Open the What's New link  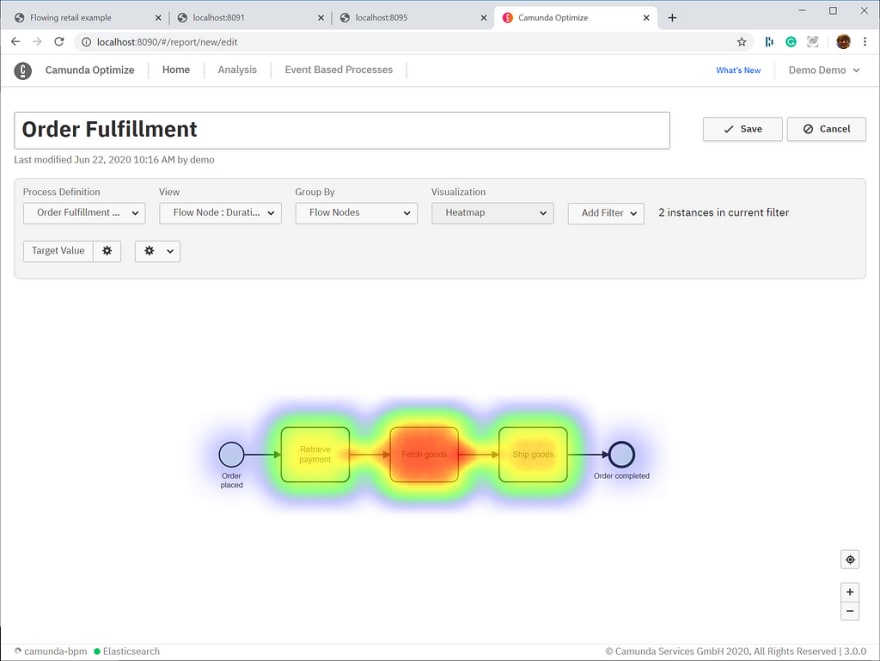pos(738,70)
